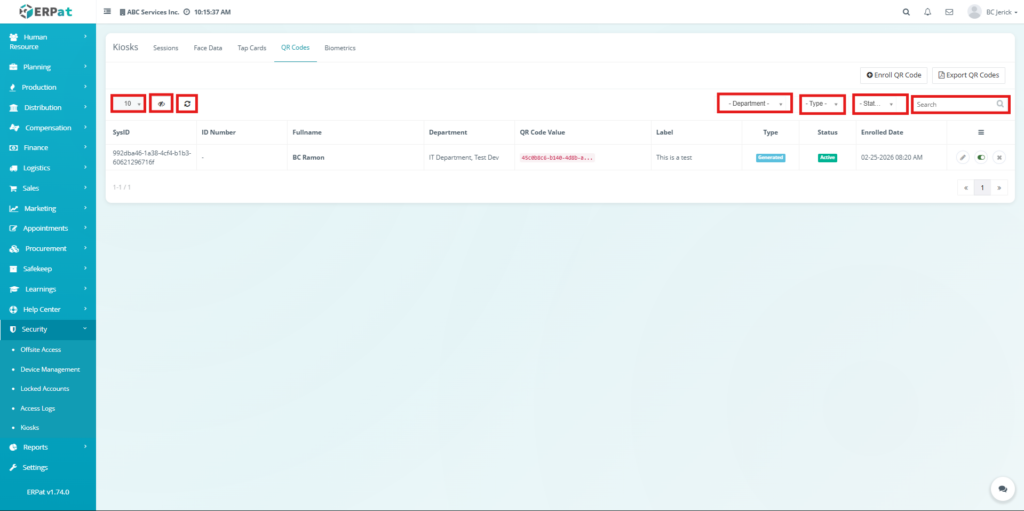Open the Type filter dropdown
Image resolution: width=1024 pixels, height=511 pixels.
pos(822,103)
